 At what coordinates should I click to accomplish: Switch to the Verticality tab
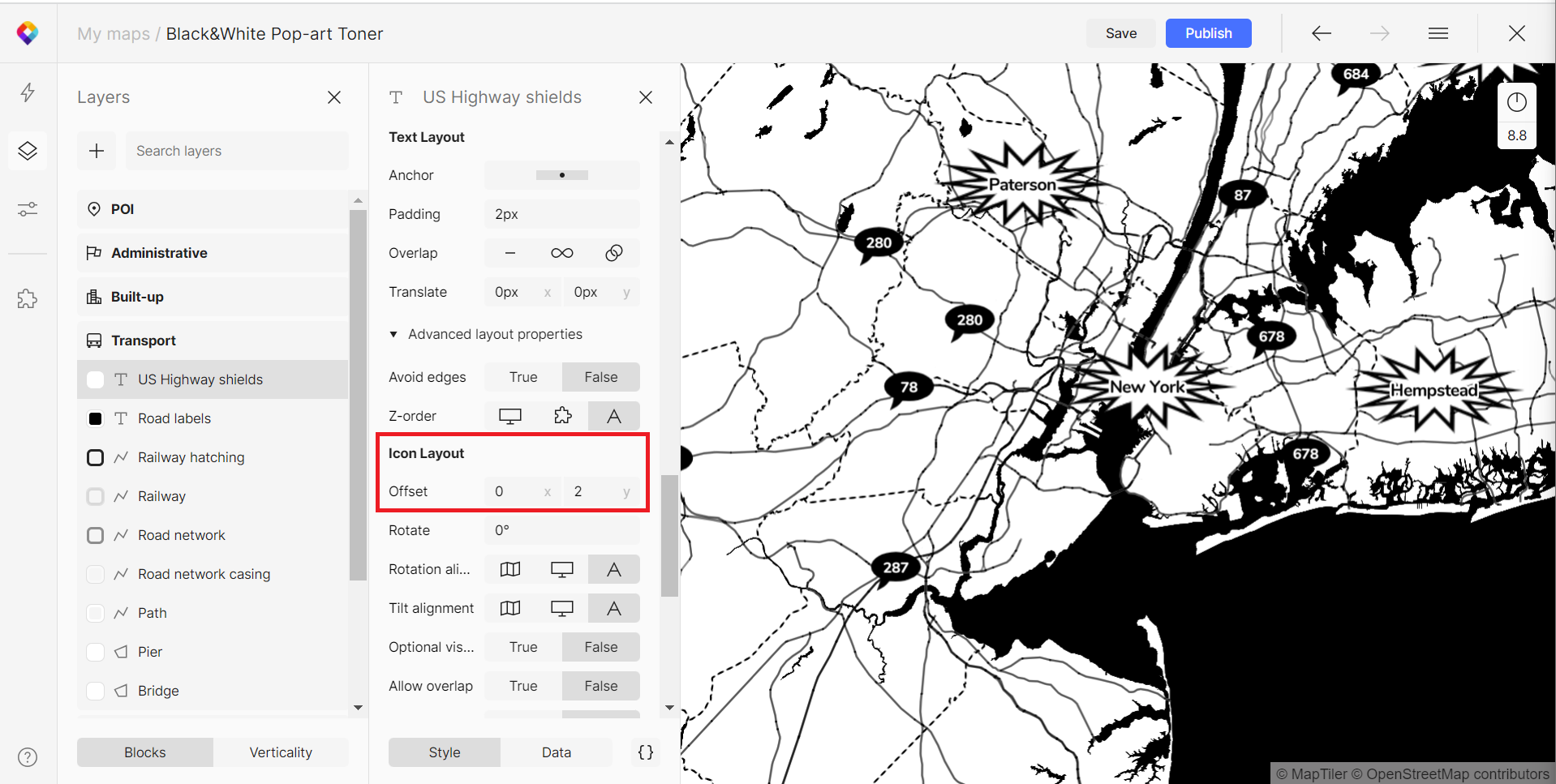(x=281, y=752)
